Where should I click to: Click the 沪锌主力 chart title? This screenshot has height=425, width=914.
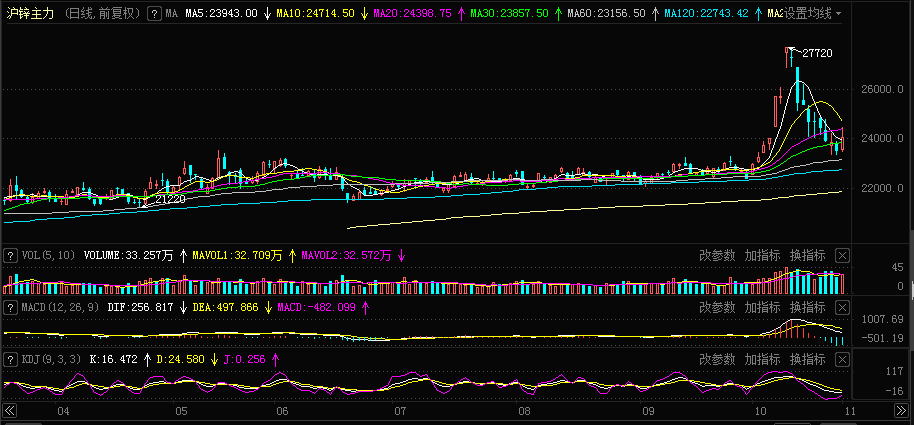[30, 14]
